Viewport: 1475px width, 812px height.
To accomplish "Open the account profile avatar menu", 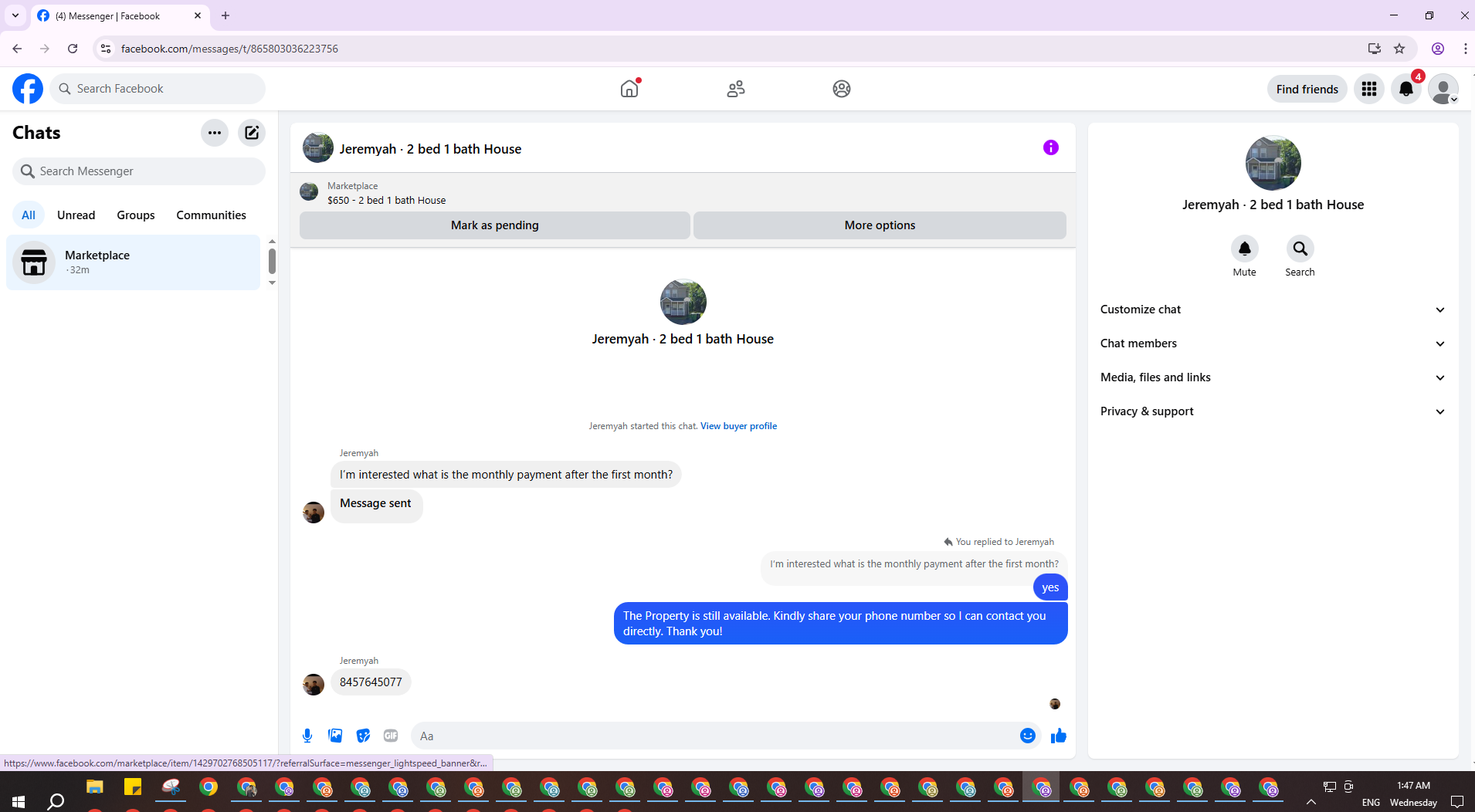I will pos(1443,89).
